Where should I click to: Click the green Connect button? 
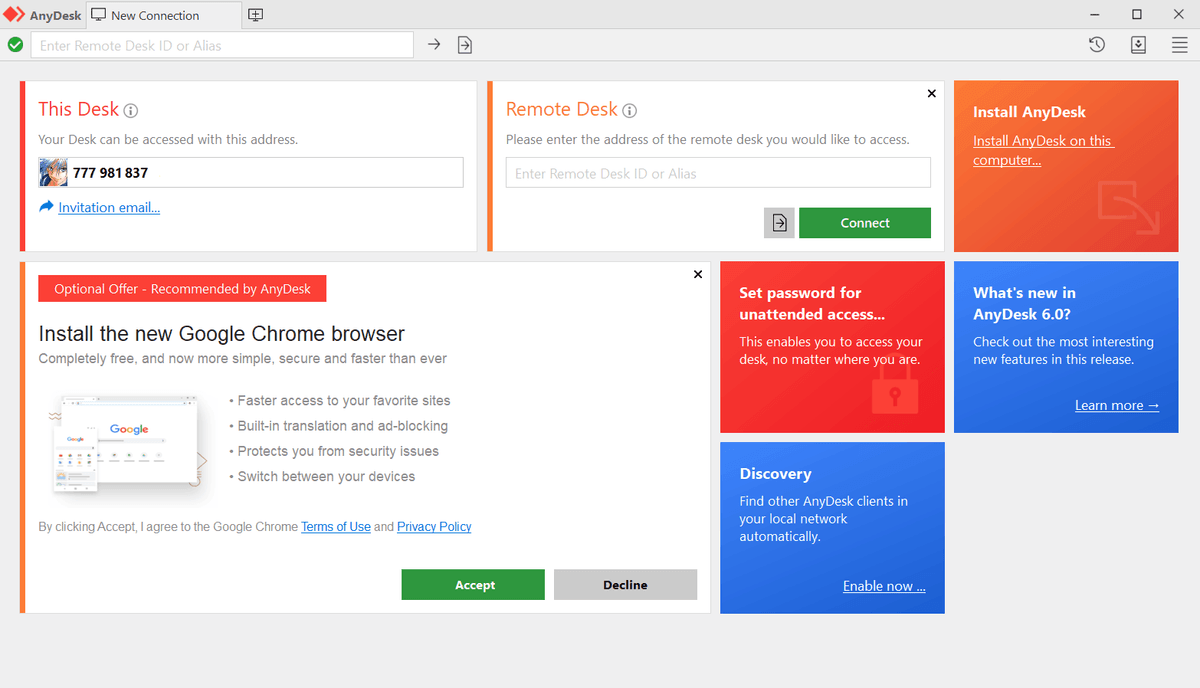coord(865,223)
